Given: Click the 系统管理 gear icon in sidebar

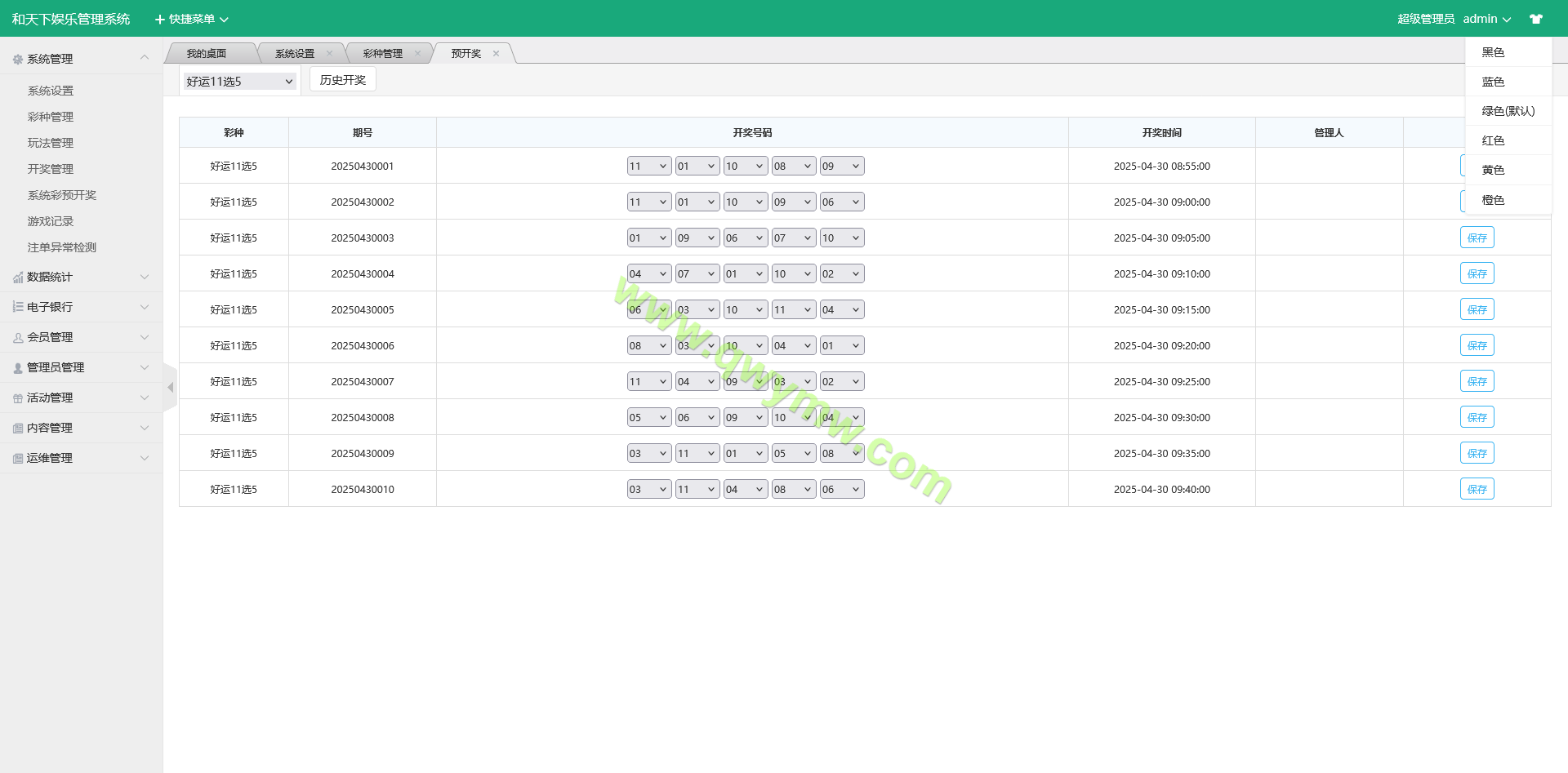Looking at the screenshot, I should [x=18, y=60].
